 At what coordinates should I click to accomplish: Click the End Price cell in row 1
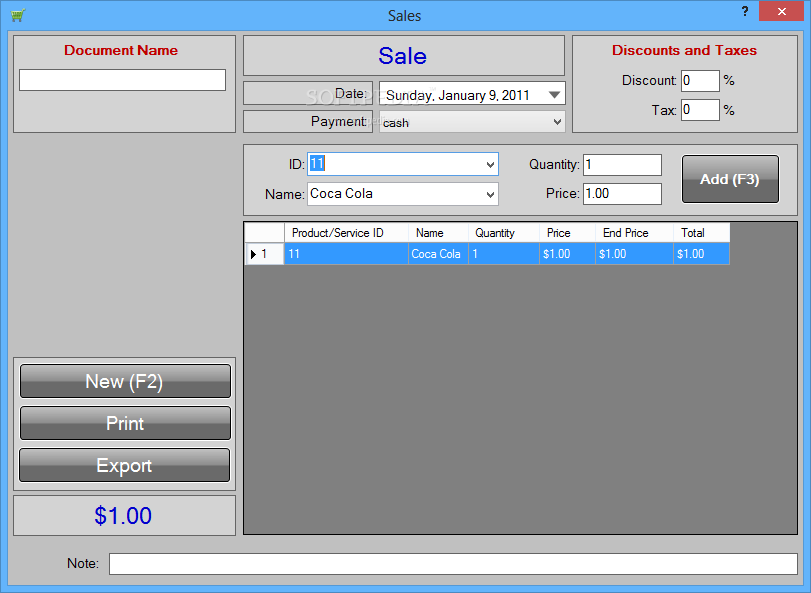tap(634, 254)
